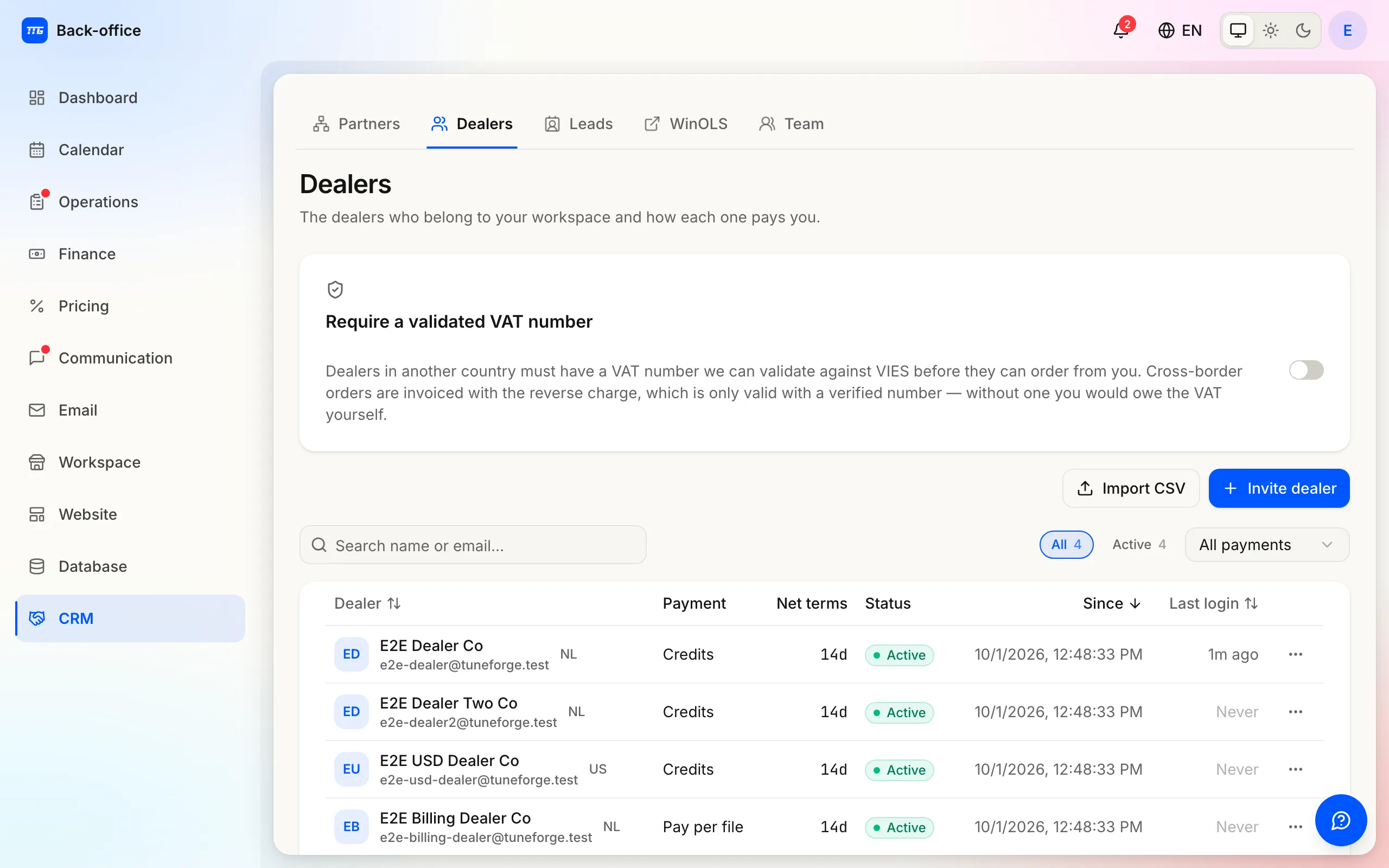Switch to the Partners tab

[356, 124]
